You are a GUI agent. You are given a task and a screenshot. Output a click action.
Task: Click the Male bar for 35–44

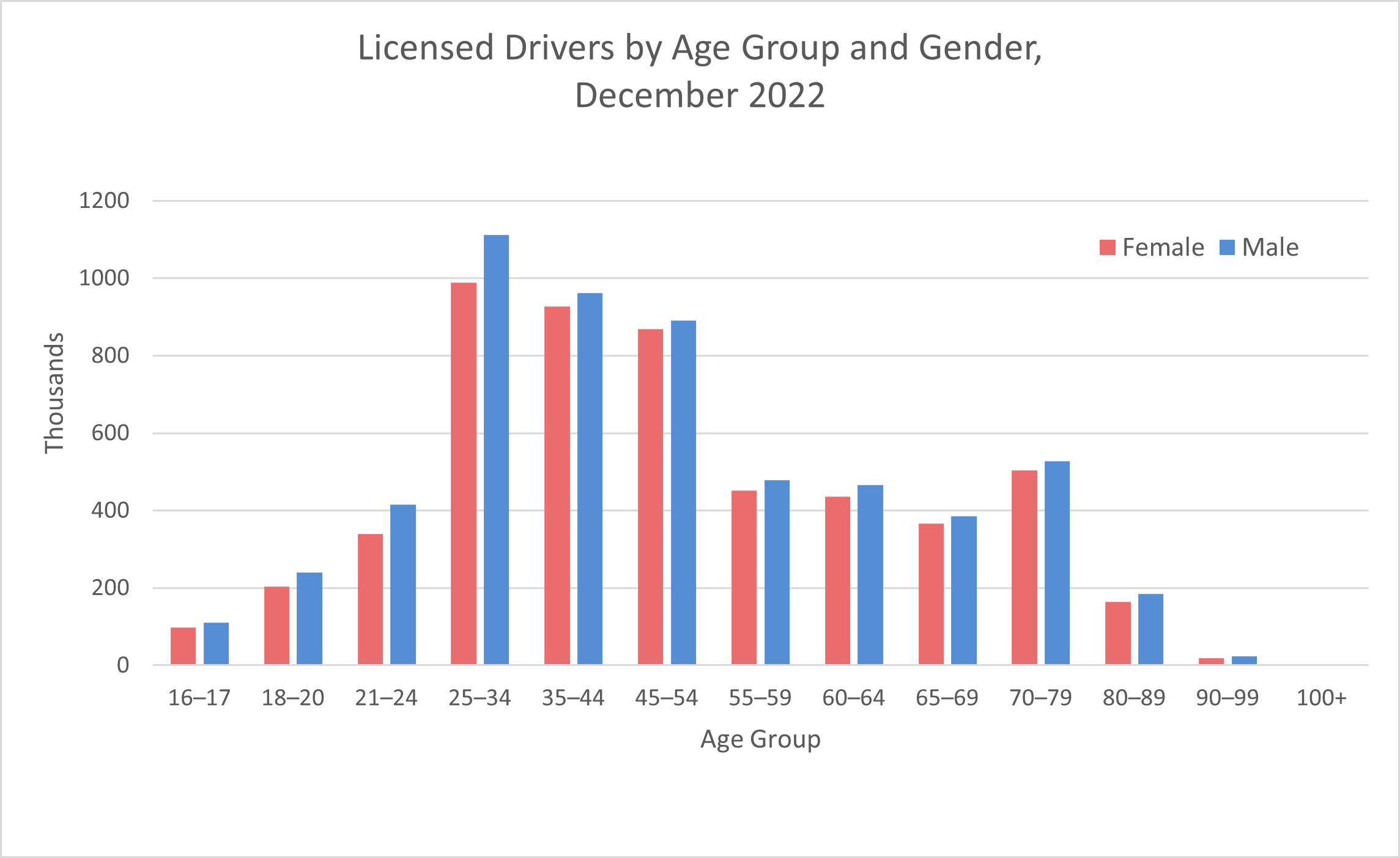coord(590,479)
